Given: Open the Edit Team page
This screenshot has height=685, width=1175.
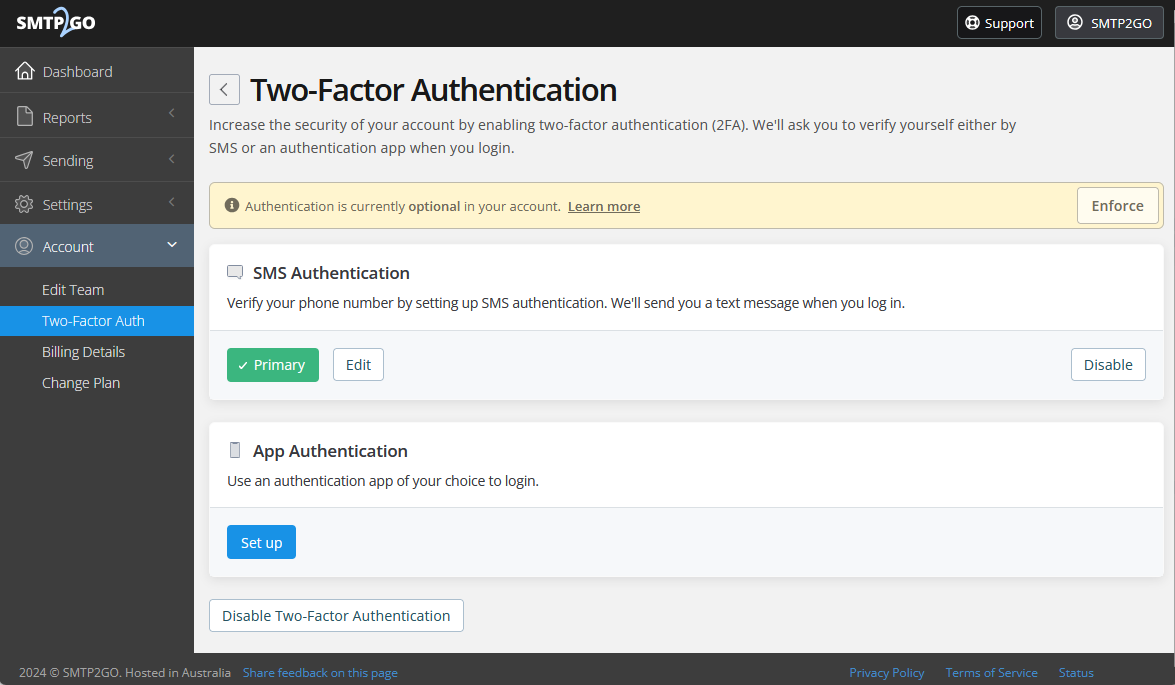Looking at the screenshot, I should [x=73, y=290].
